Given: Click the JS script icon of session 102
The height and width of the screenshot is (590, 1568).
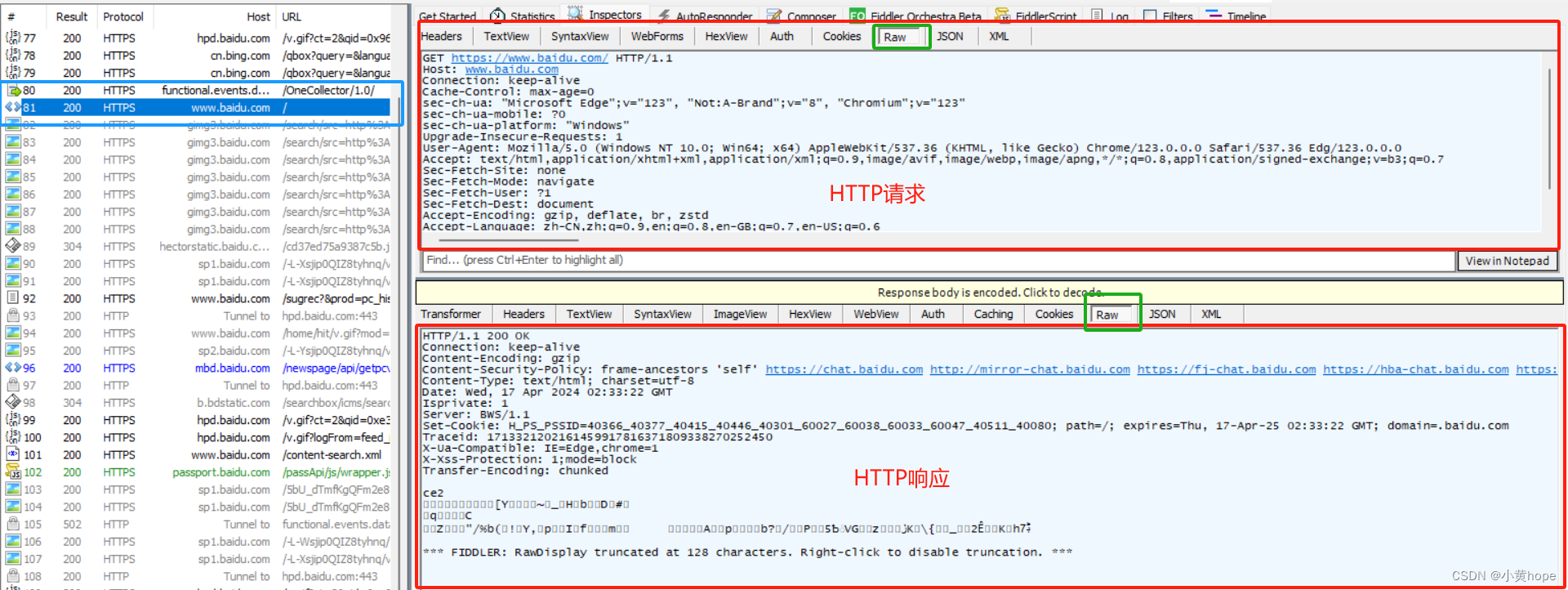Looking at the screenshot, I should point(13,472).
